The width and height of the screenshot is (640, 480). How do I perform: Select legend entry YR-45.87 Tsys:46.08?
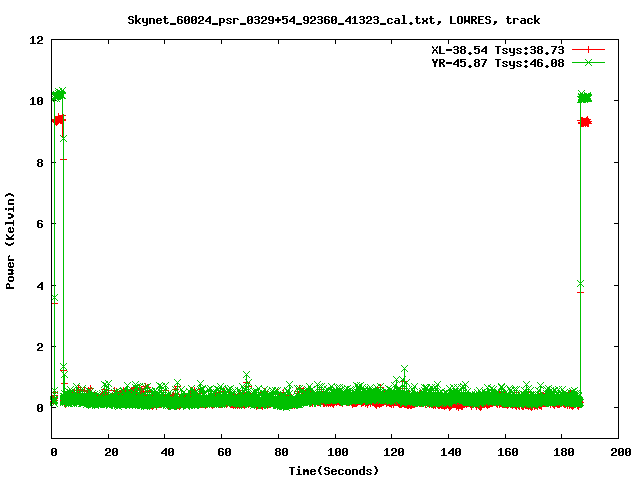click(x=498, y=63)
